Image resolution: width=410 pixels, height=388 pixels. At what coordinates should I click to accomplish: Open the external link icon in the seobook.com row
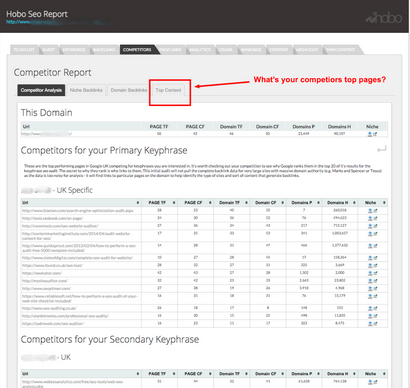coord(375,218)
